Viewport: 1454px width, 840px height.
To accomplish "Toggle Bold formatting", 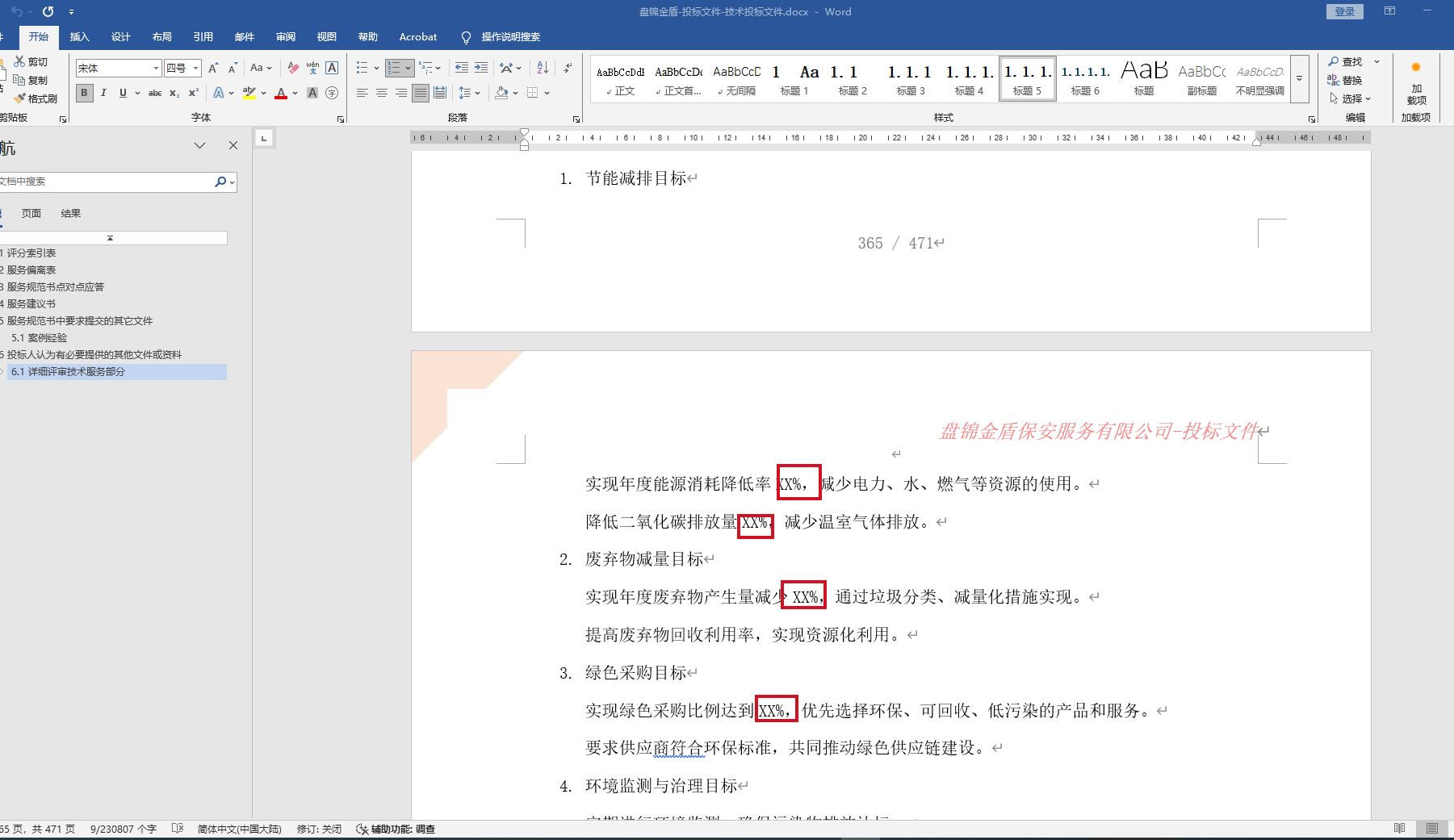I will [x=84, y=94].
